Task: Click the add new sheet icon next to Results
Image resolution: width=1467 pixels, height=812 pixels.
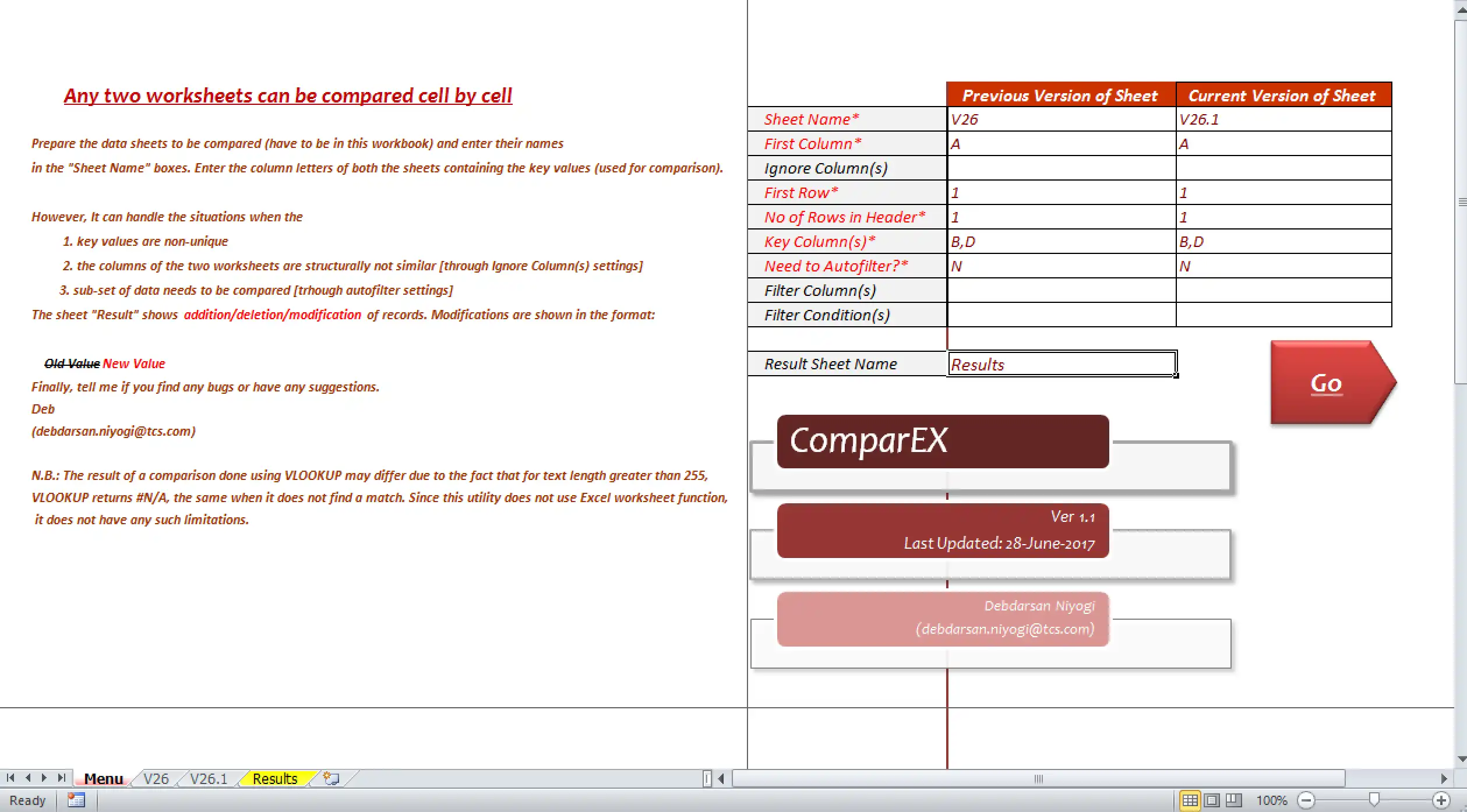Action: [x=324, y=778]
